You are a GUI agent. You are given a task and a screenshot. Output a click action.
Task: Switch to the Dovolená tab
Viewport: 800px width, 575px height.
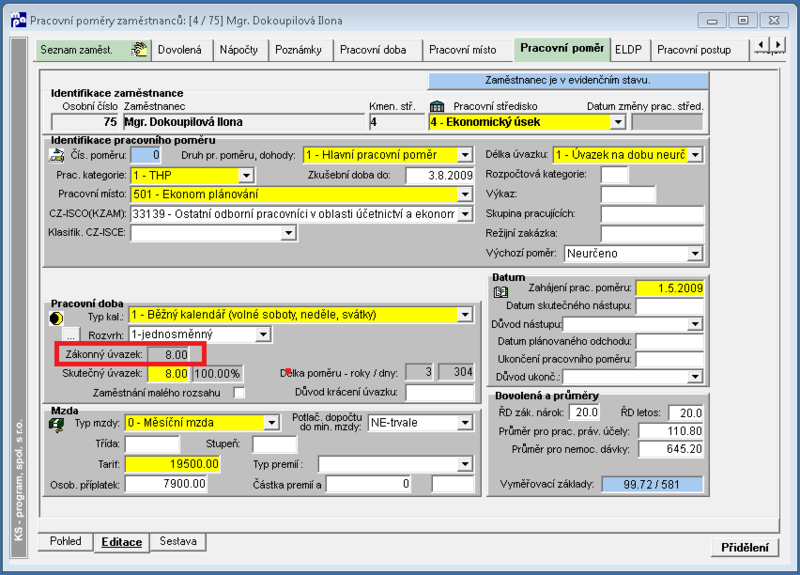point(180,50)
